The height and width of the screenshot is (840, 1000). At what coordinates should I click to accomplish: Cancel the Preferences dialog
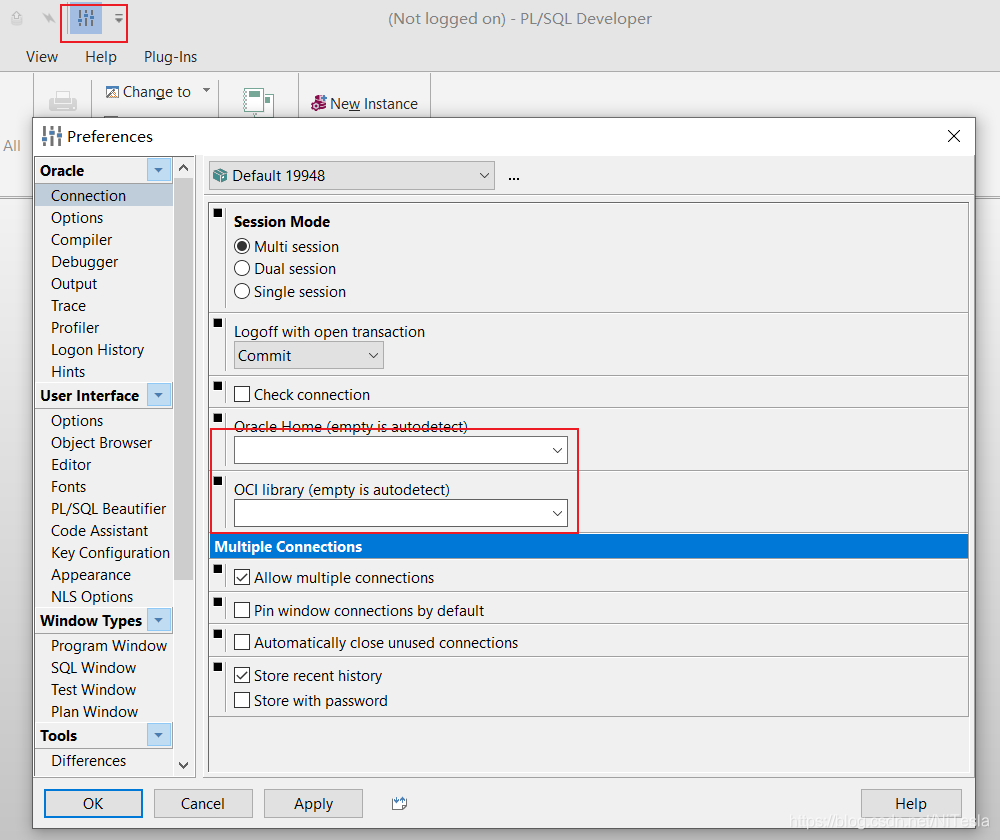click(203, 804)
